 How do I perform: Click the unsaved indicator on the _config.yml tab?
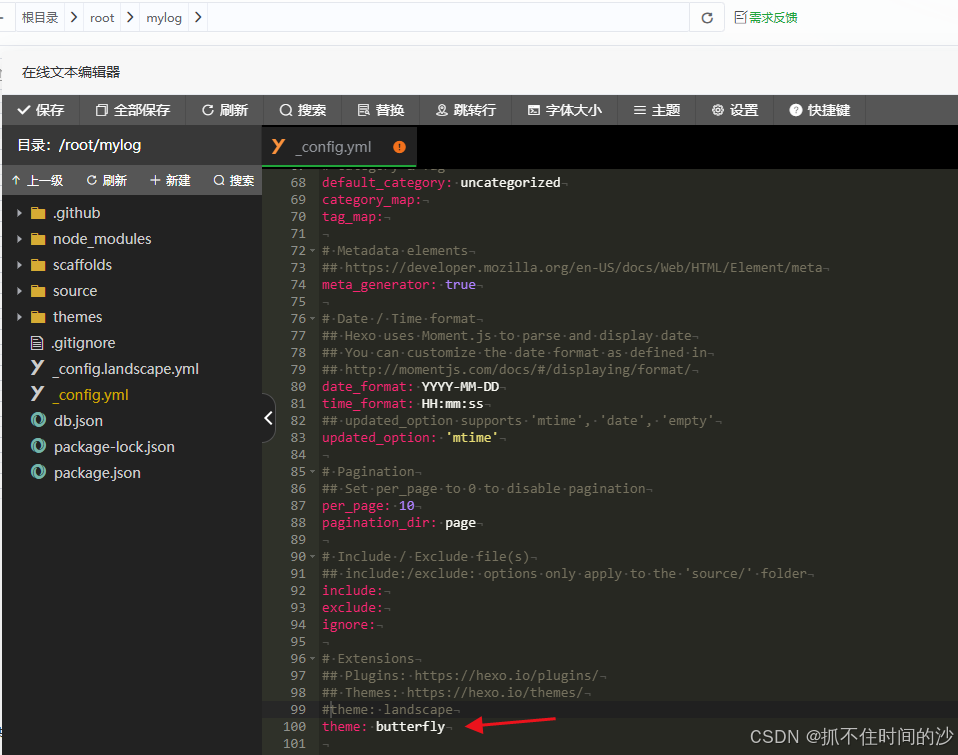[400, 147]
